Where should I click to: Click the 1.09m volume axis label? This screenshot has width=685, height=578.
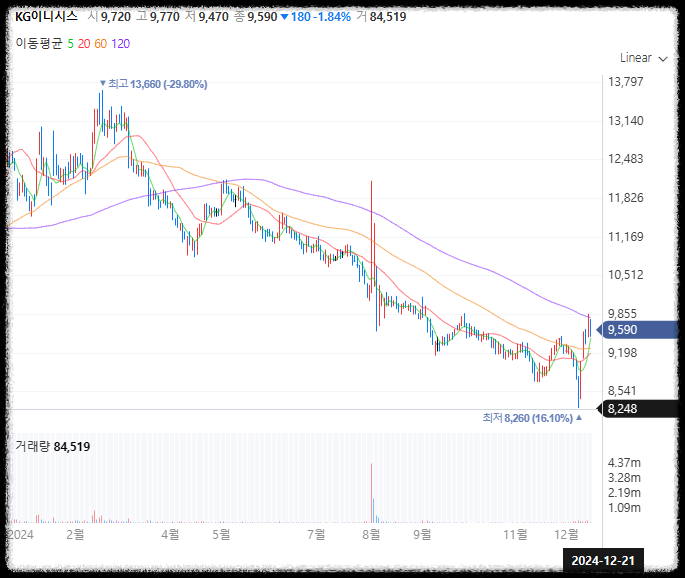(x=624, y=508)
